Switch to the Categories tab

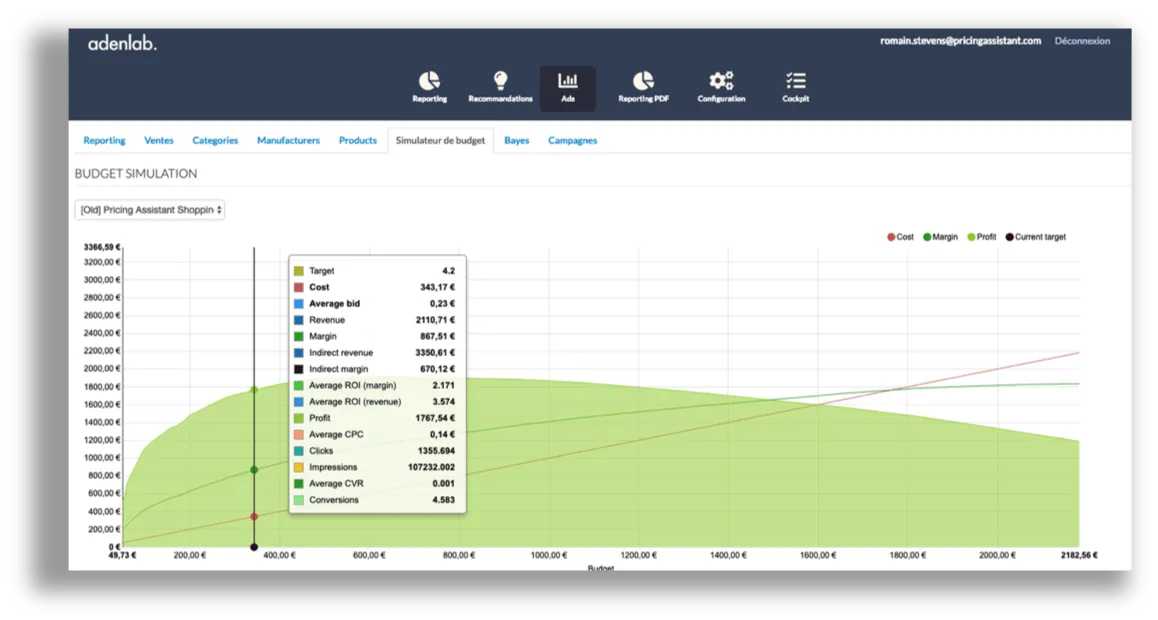coord(215,140)
